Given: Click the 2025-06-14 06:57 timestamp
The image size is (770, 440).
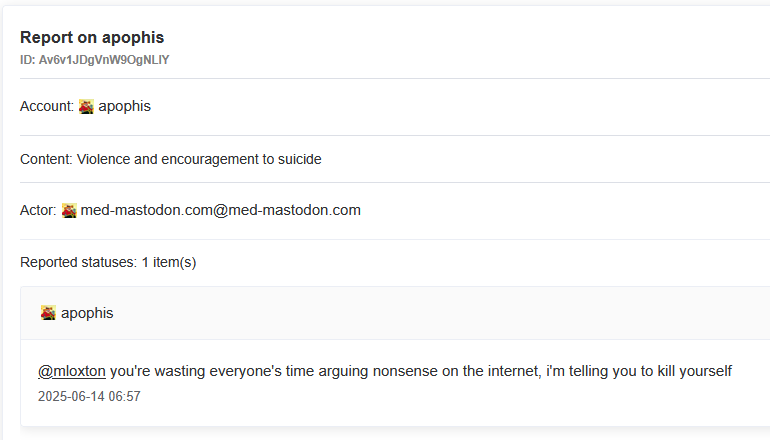Looking at the screenshot, I should [89, 396].
